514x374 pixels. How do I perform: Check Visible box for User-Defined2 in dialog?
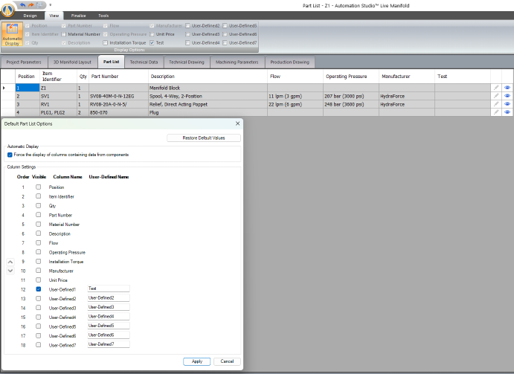[x=38, y=298]
